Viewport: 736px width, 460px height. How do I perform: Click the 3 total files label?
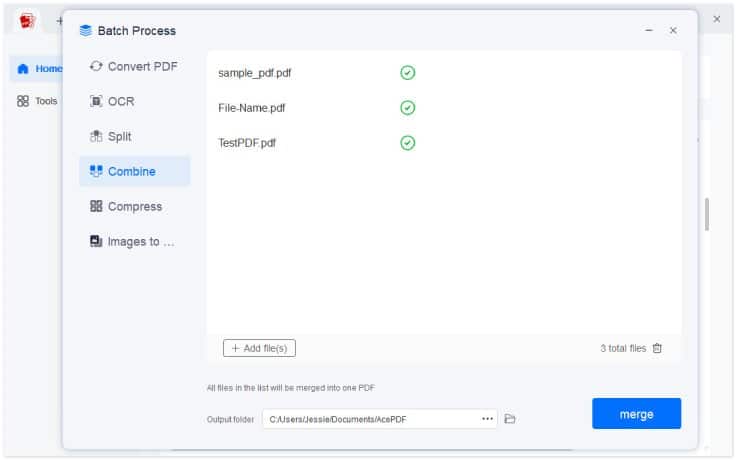623,348
